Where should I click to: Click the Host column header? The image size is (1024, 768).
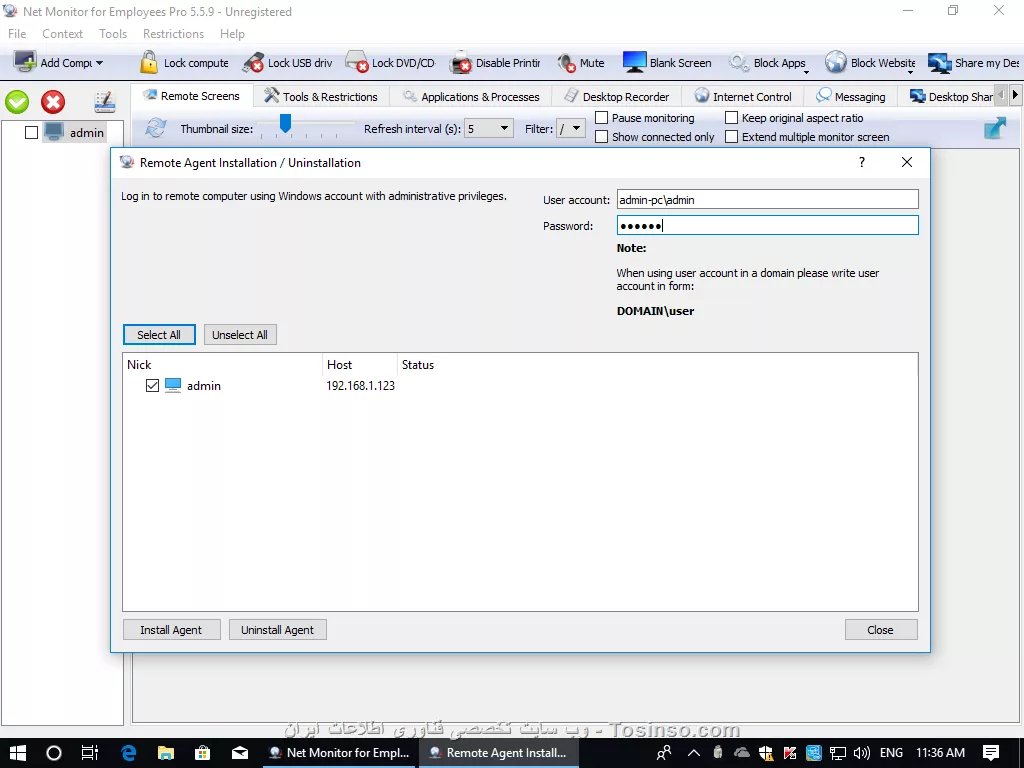pyautogui.click(x=359, y=364)
